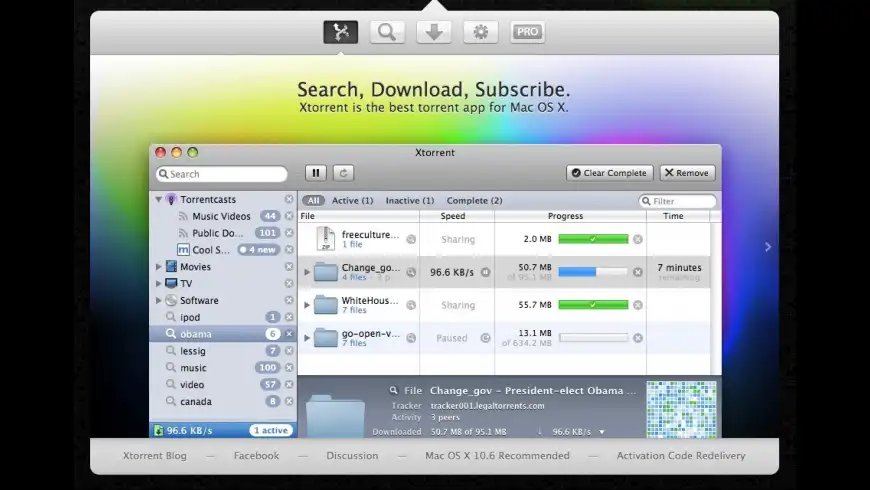Click the download arrow toolbar icon
Viewport: 870px width, 490px height.
coord(434,32)
